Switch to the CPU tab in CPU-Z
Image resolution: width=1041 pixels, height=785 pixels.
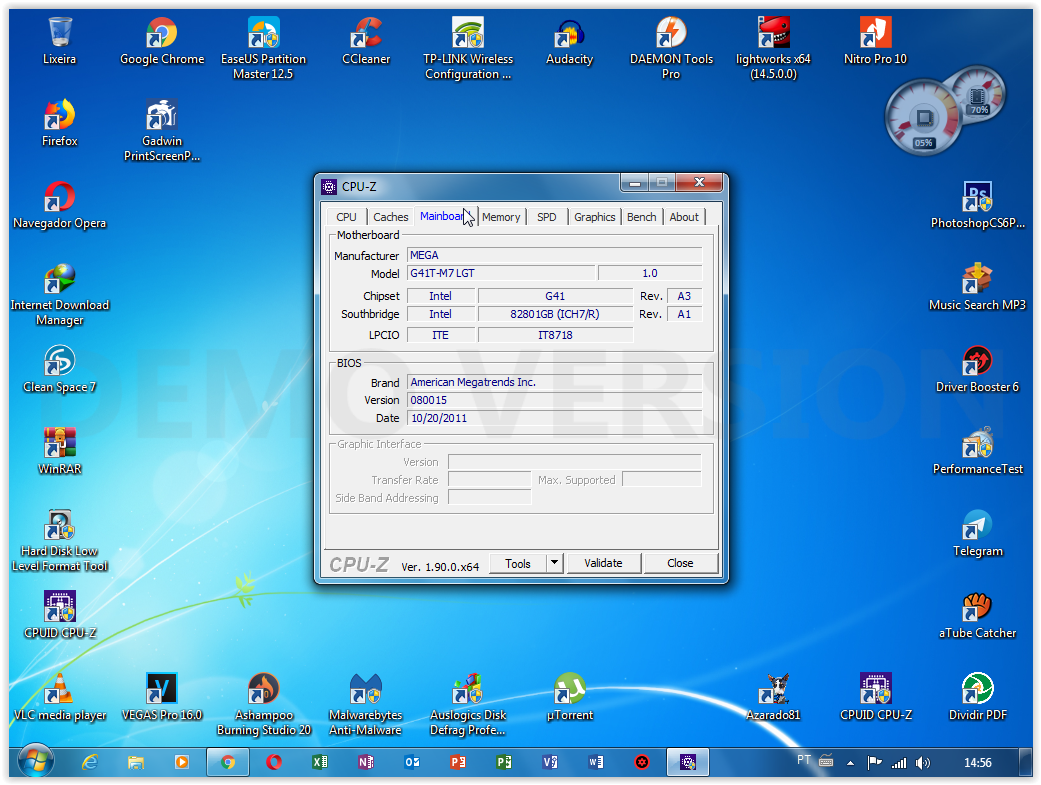click(346, 217)
